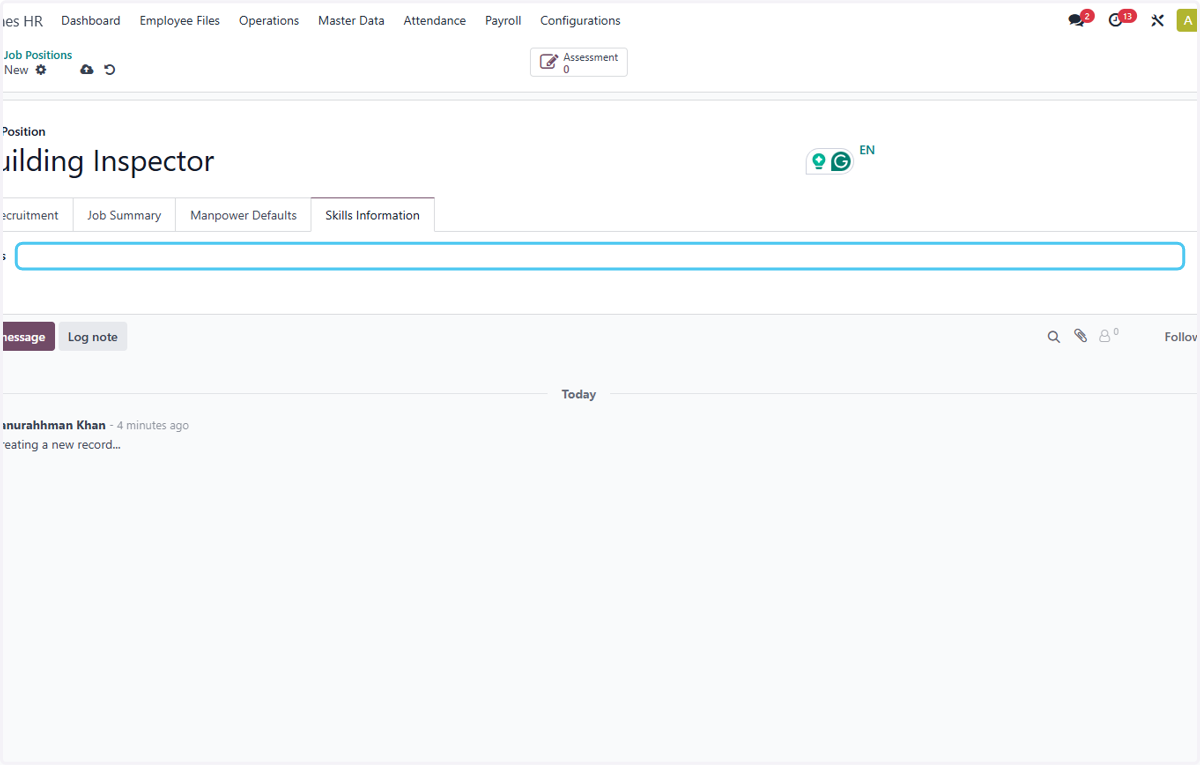This screenshot has height=765, width=1200.
Task: Attach files using the paperclip icon
Action: [x=1080, y=336]
